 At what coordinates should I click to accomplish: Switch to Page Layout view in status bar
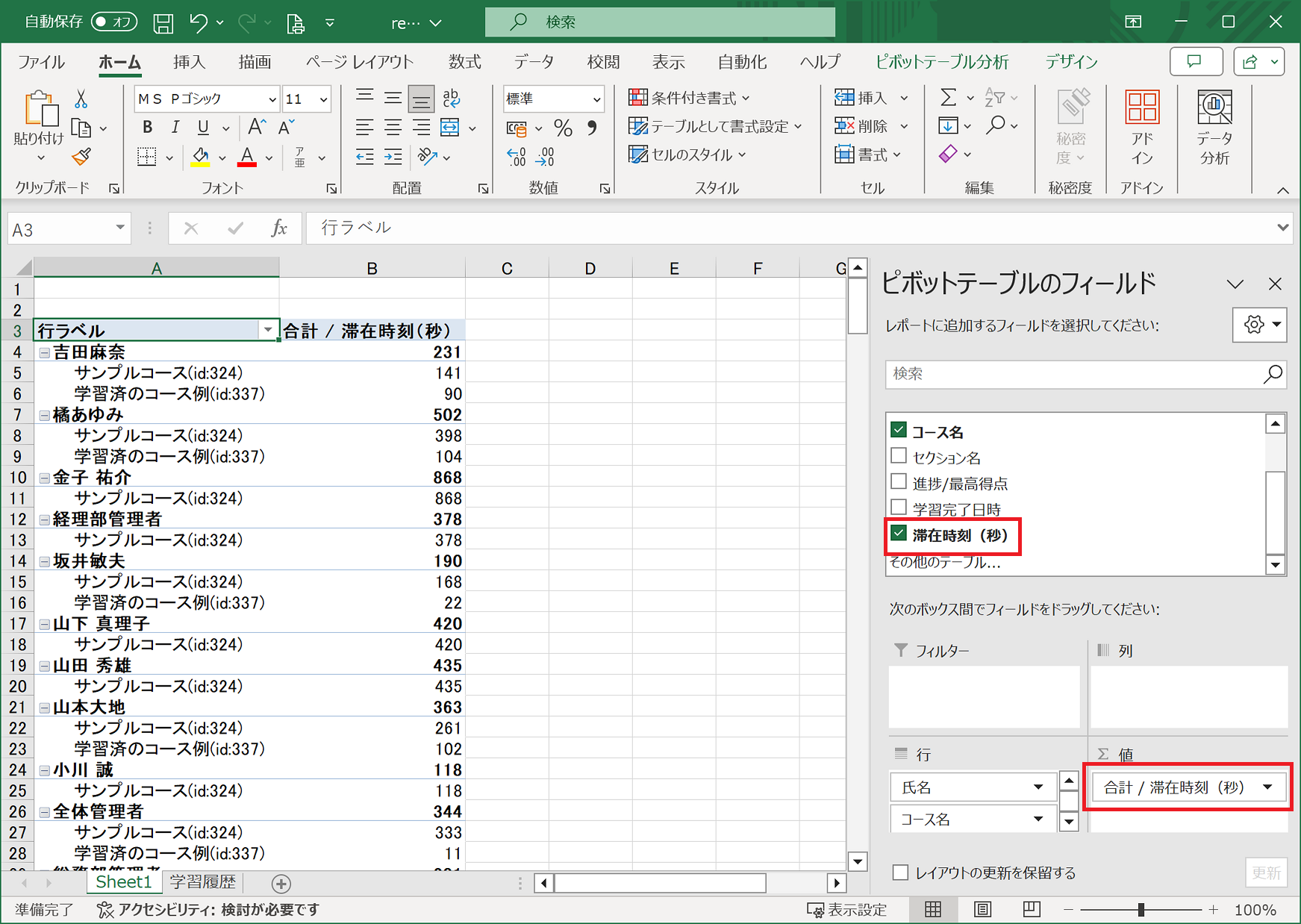[x=983, y=909]
